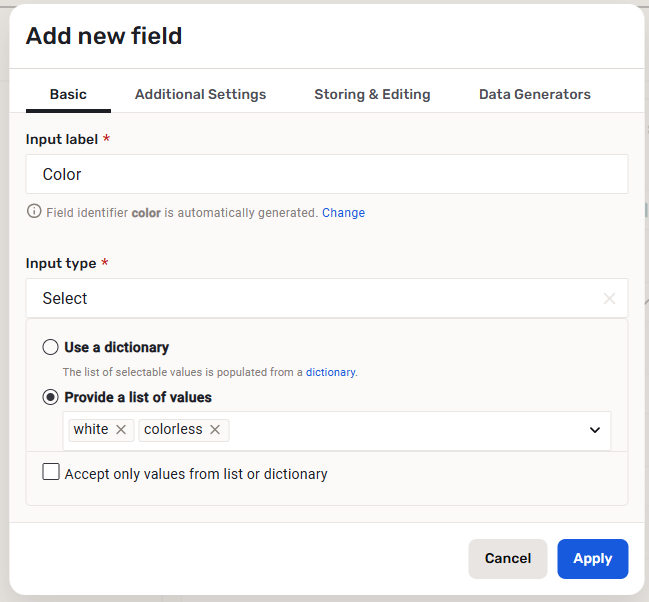Select the Basic tab
649x602 pixels.
68,94
